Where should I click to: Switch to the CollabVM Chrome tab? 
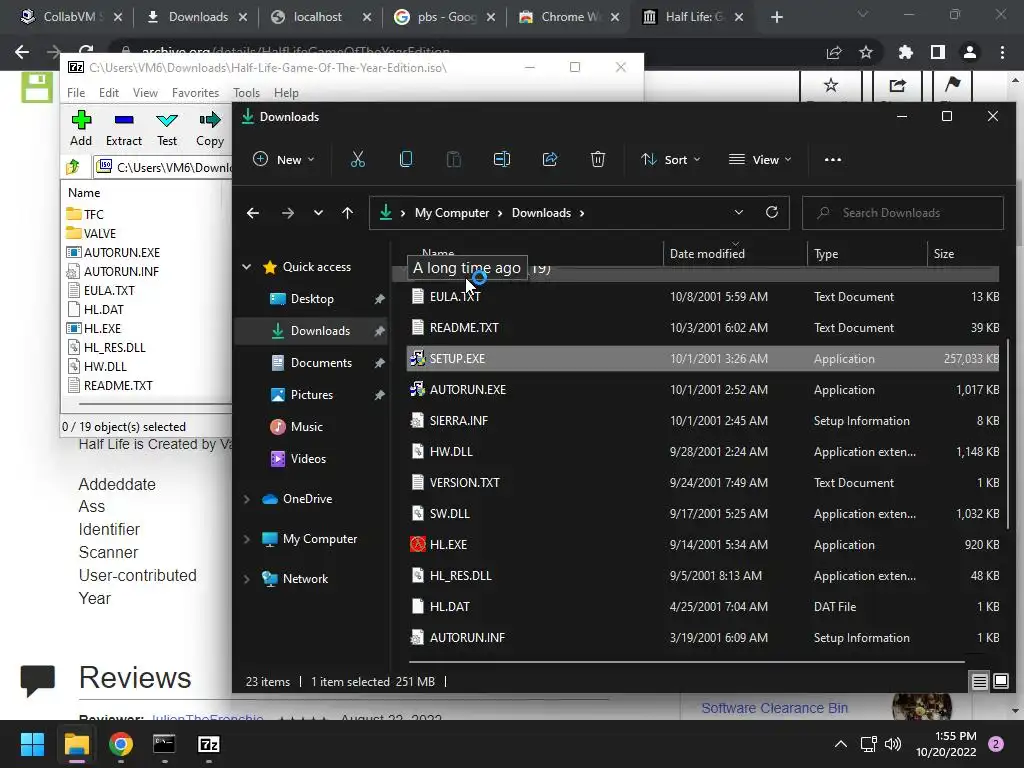pos(72,17)
